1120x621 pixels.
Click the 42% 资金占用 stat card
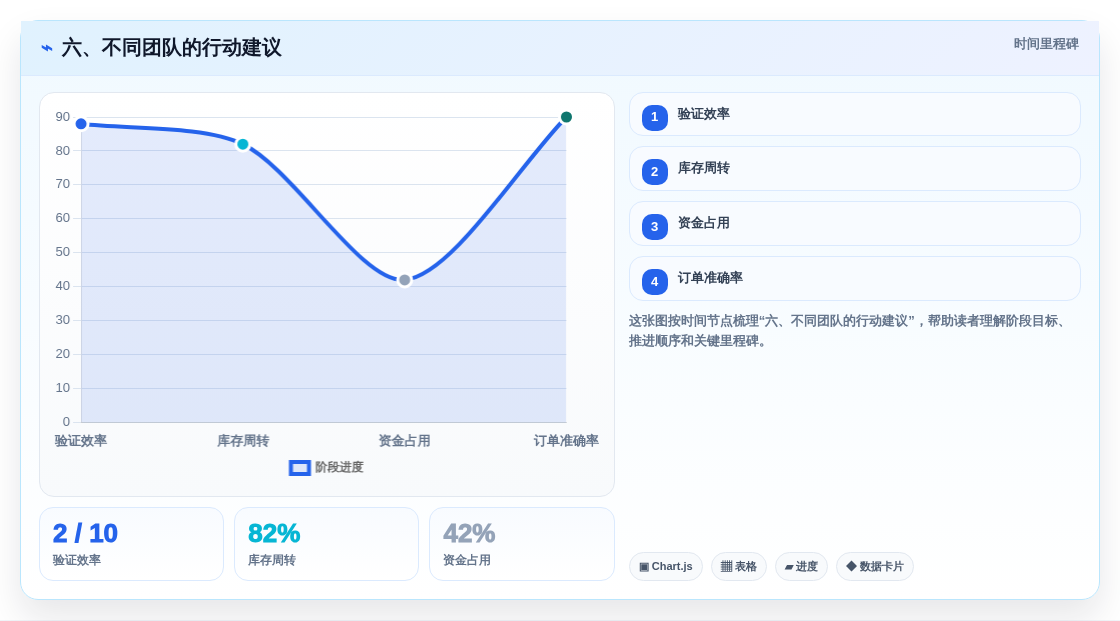521,545
